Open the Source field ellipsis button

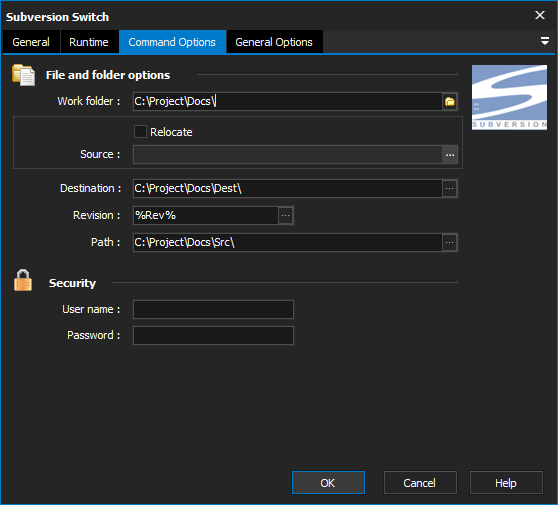[x=450, y=155]
